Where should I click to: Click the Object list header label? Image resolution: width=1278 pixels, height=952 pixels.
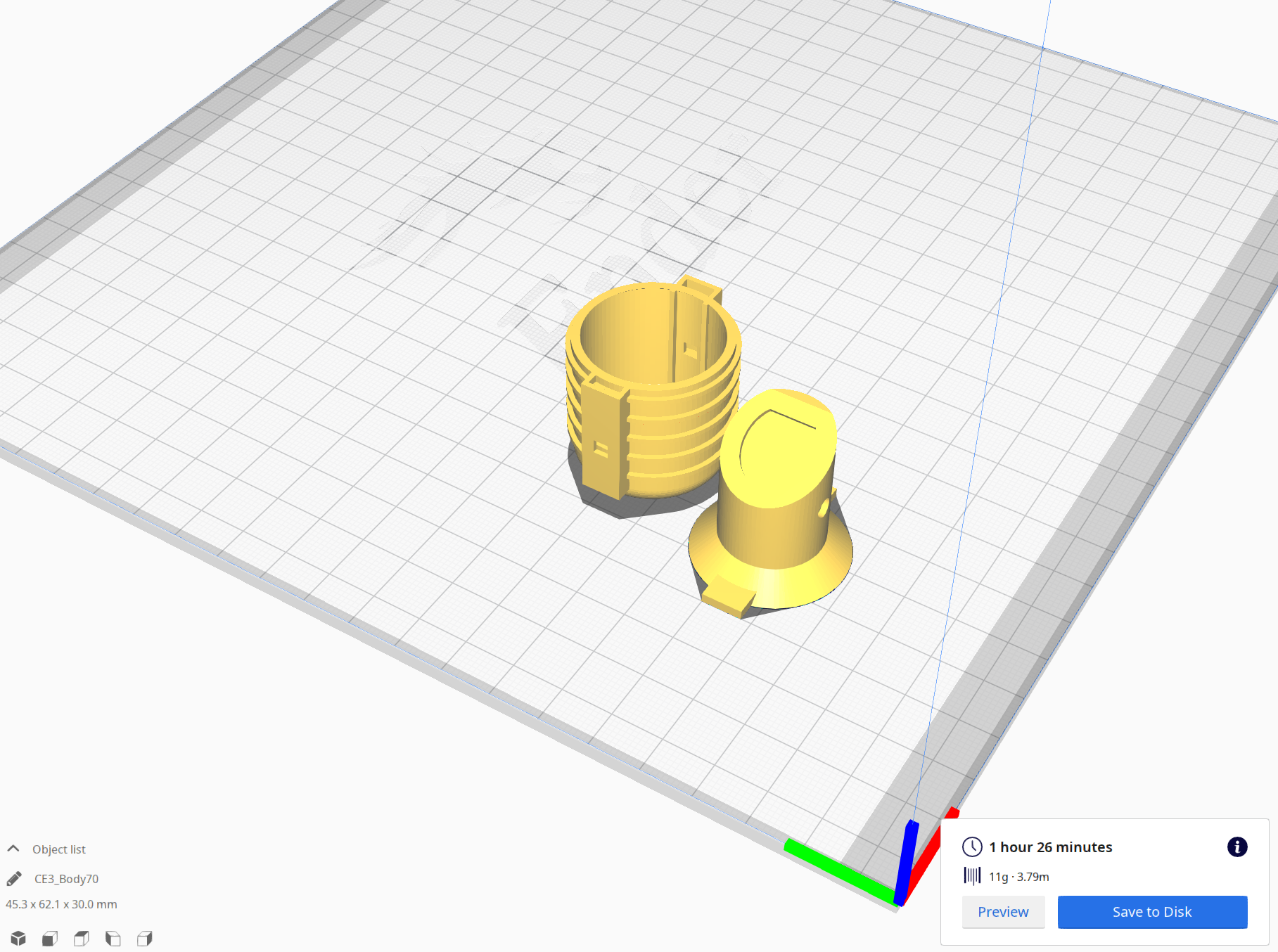58,849
